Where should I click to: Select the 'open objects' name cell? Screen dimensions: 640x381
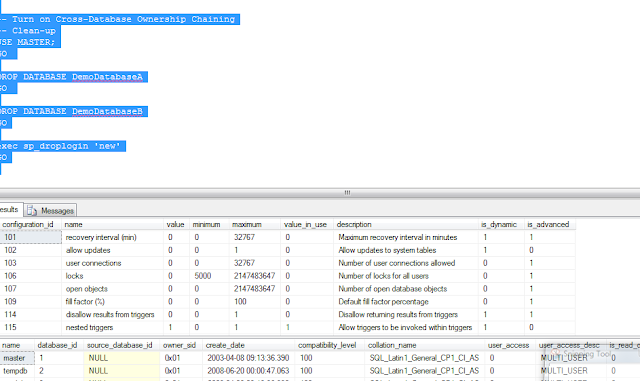[112, 289]
